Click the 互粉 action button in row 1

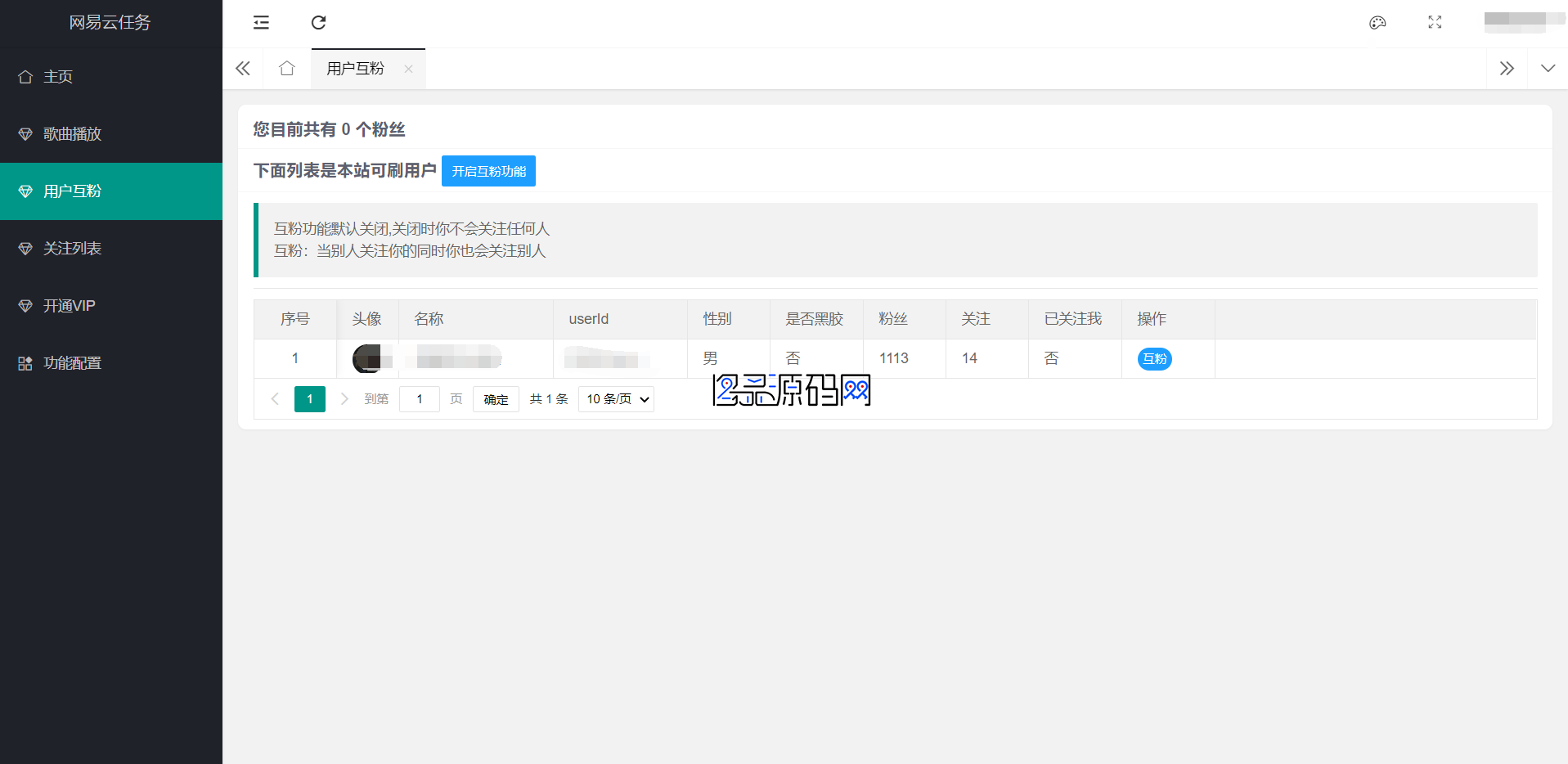tap(1154, 359)
